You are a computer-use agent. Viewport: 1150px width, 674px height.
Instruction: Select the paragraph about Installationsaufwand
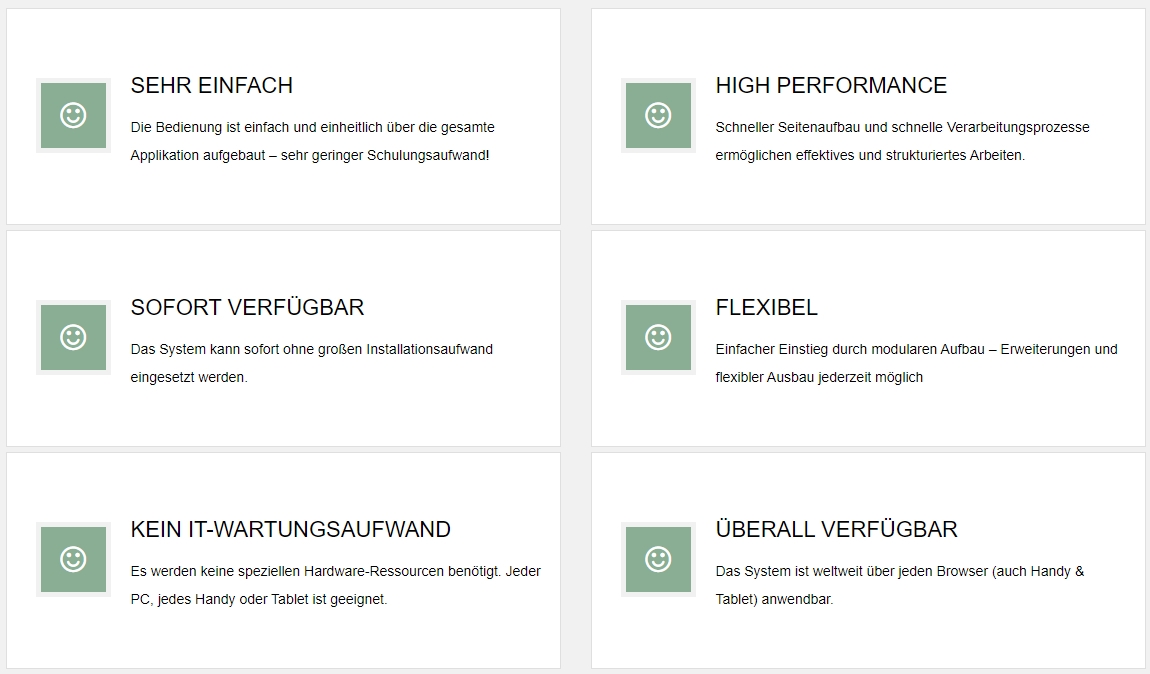pyautogui.click(x=311, y=363)
